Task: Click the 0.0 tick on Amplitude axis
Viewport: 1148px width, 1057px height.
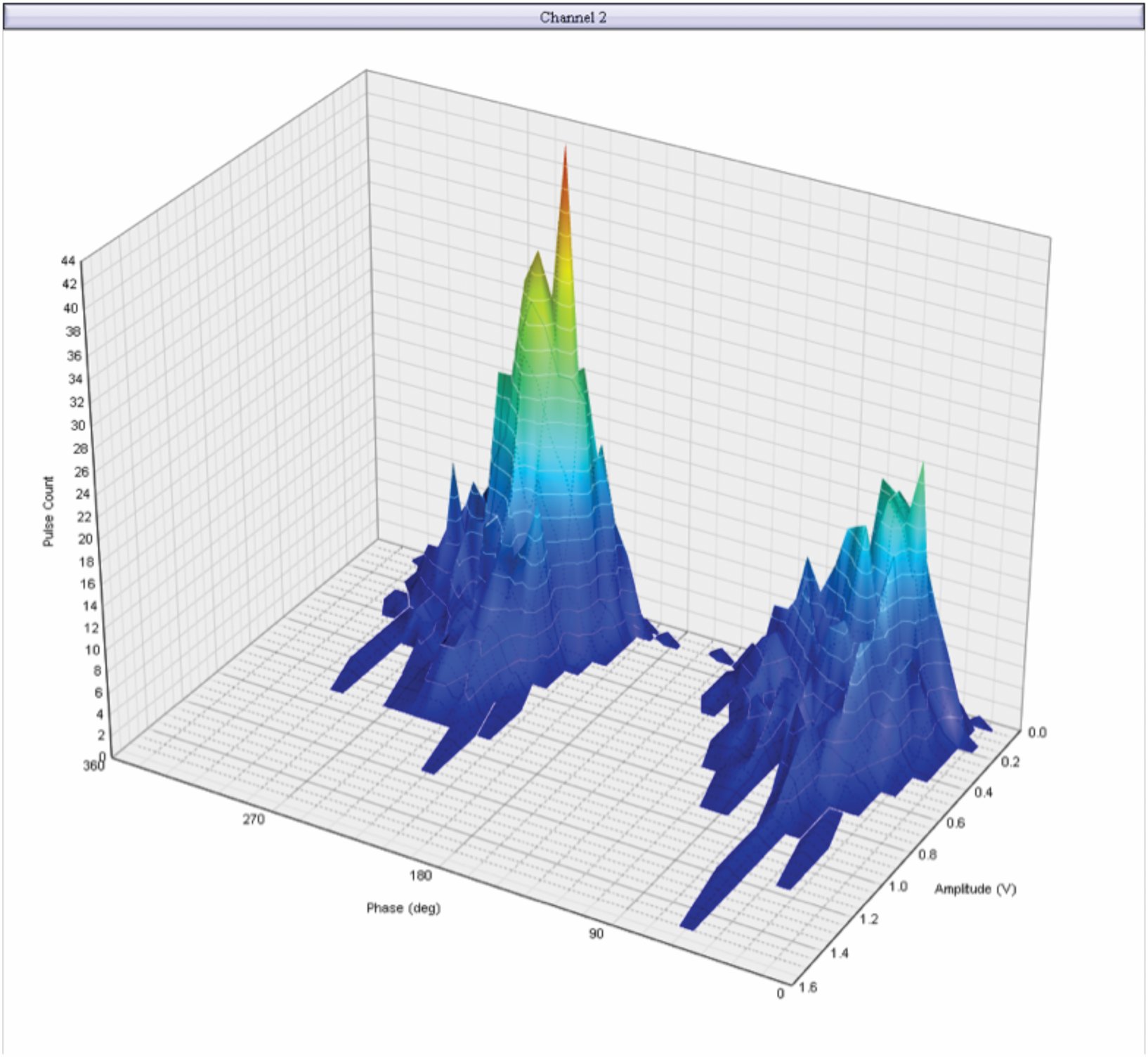Action: (1037, 732)
